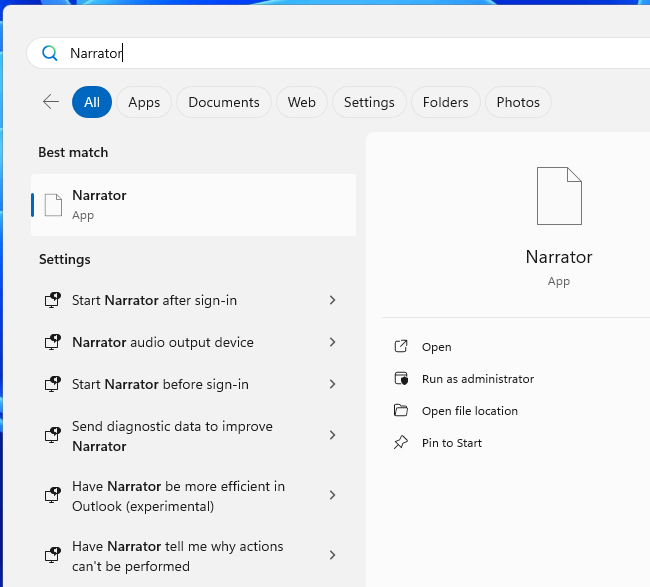Screen dimensions: 650x587
Task: Expand Narrator audio output device chevron
Action: coord(332,342)
